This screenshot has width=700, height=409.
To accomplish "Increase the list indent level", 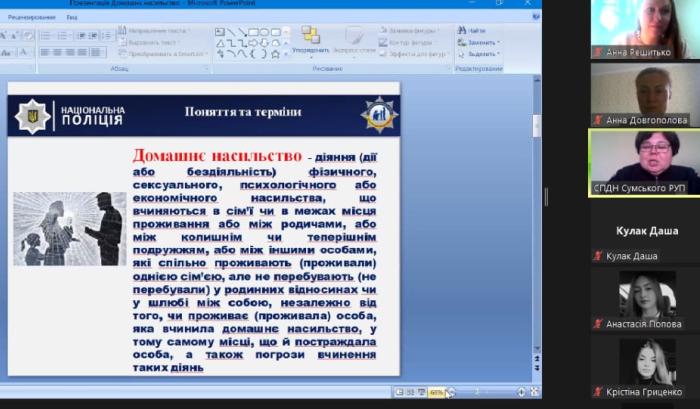I will point(93,36).
